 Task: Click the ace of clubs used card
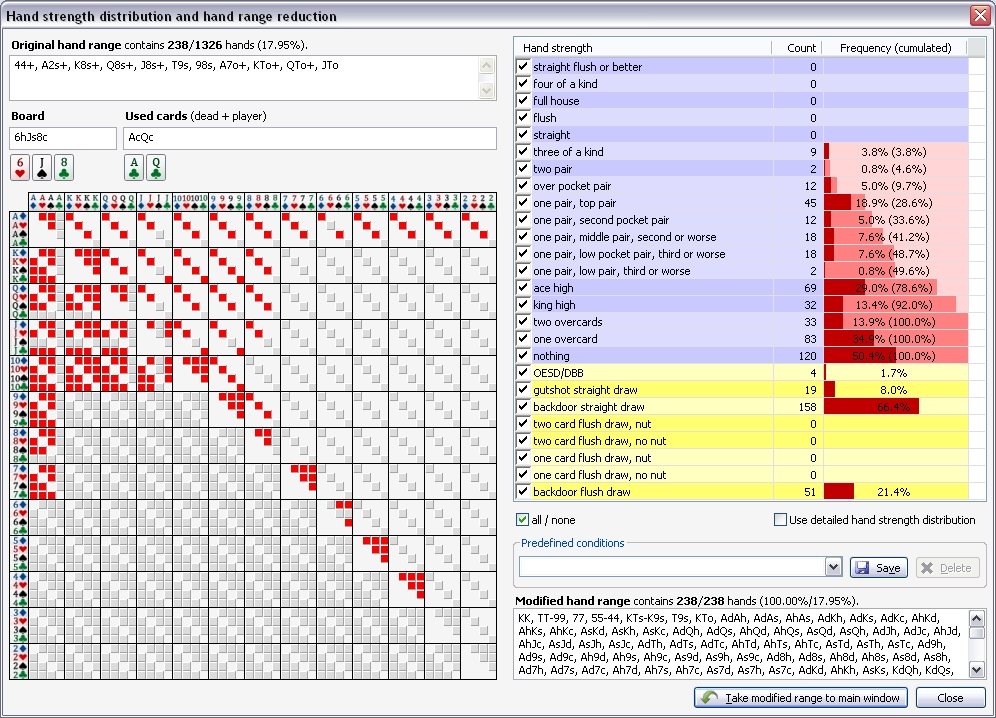pyautogui.click(x=134, y=168)
